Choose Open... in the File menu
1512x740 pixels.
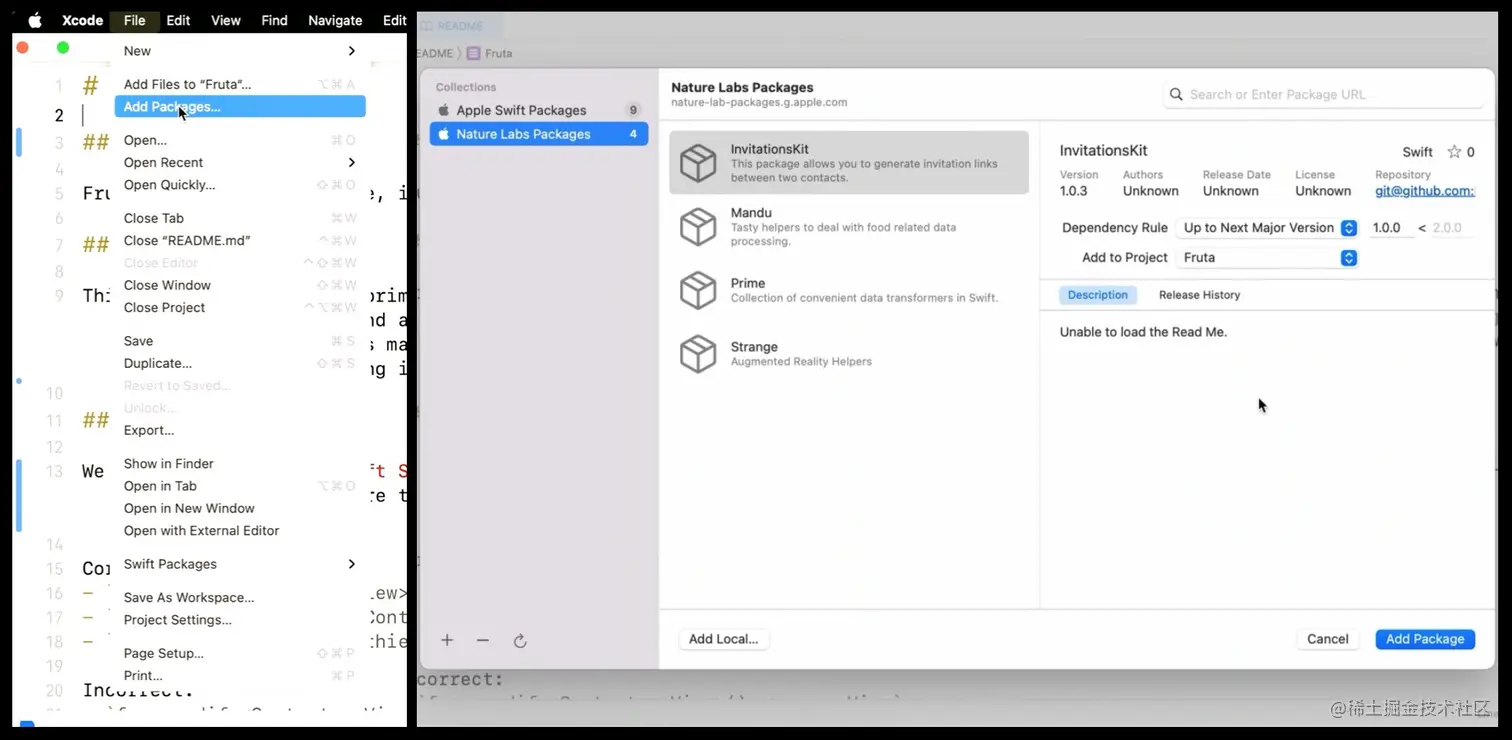point(240,140)
